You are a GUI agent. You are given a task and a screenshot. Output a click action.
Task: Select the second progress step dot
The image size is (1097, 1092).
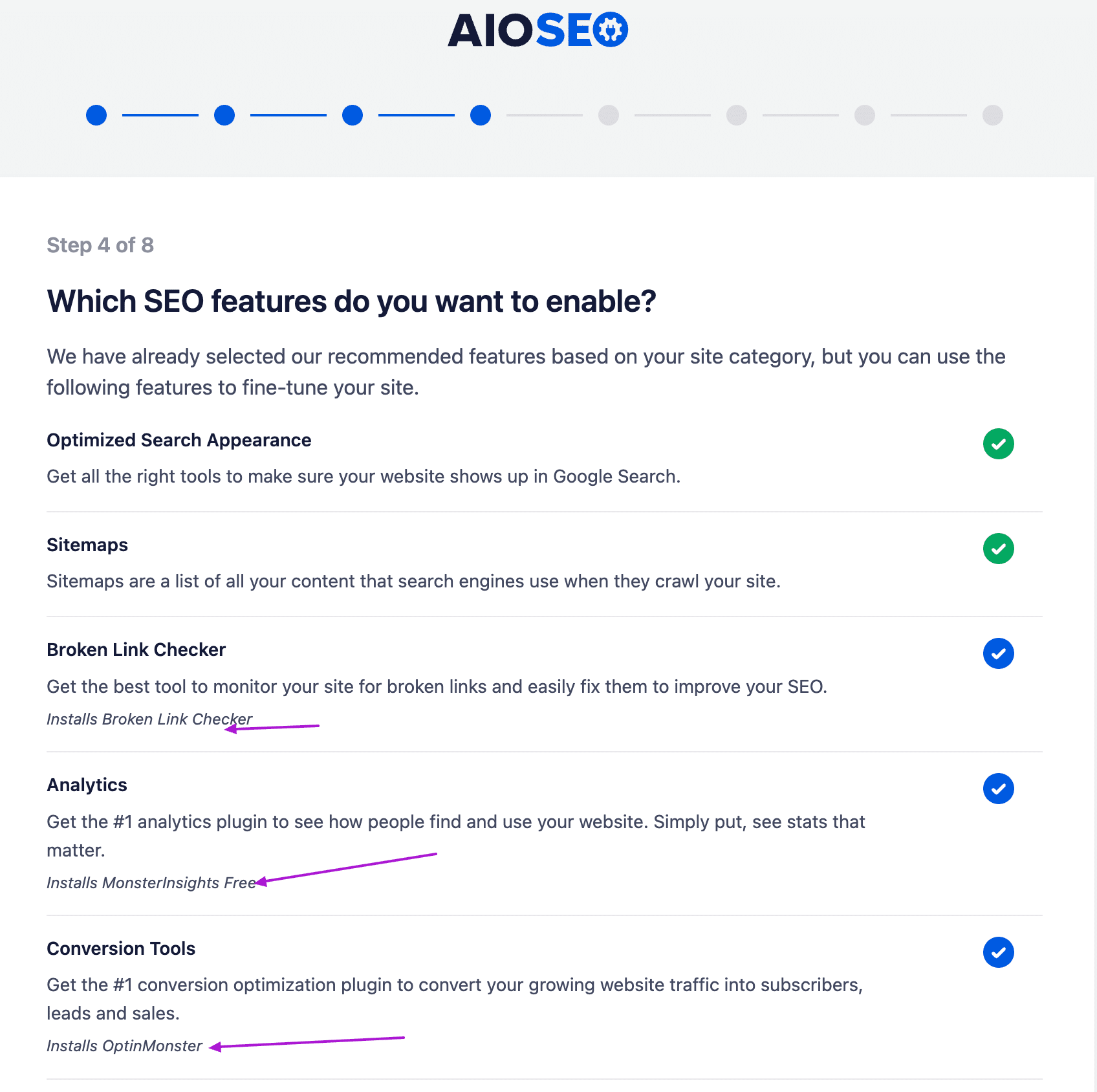point(224,115)
